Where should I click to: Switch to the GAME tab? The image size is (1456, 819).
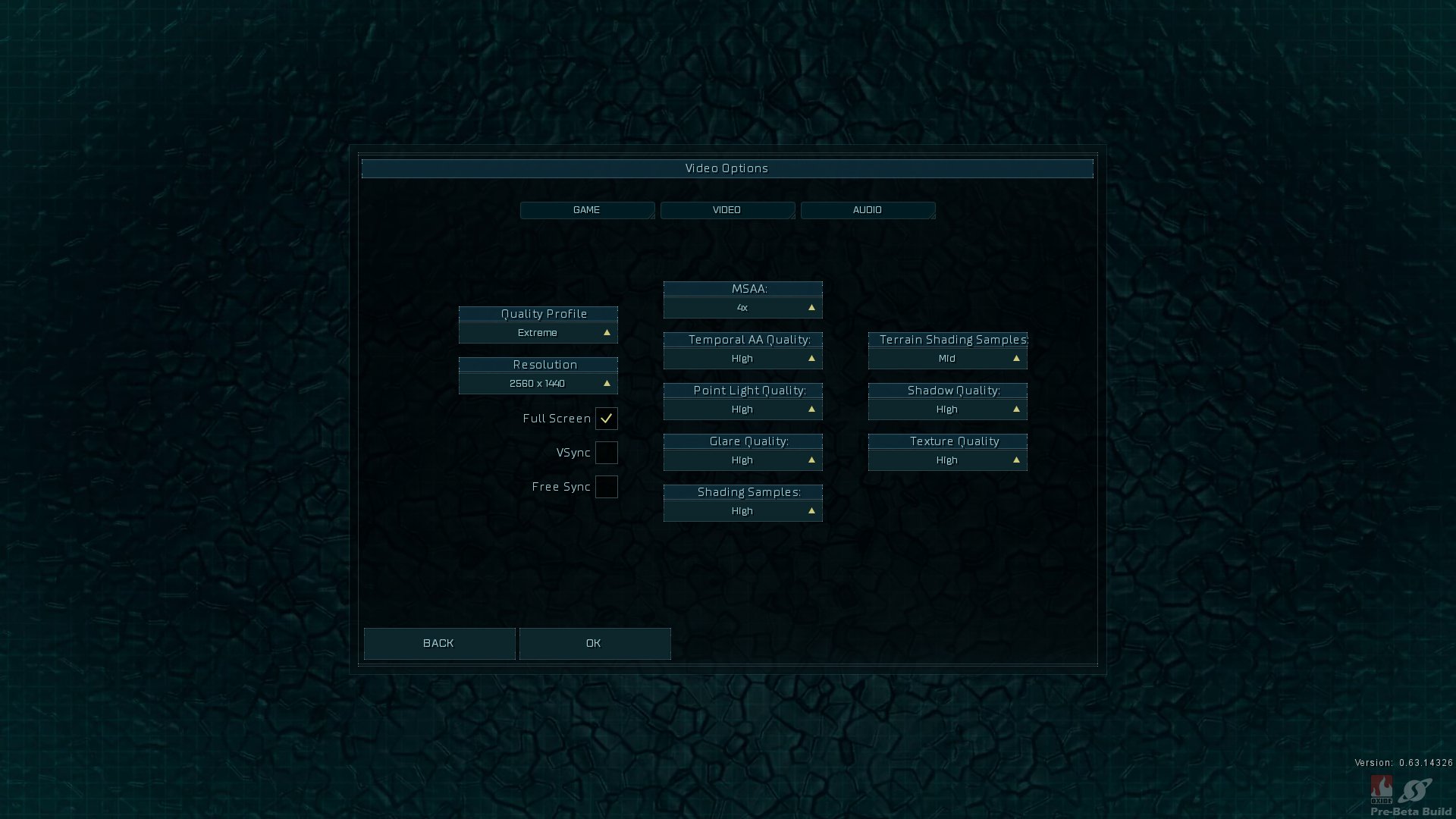[x=587, y=210]
